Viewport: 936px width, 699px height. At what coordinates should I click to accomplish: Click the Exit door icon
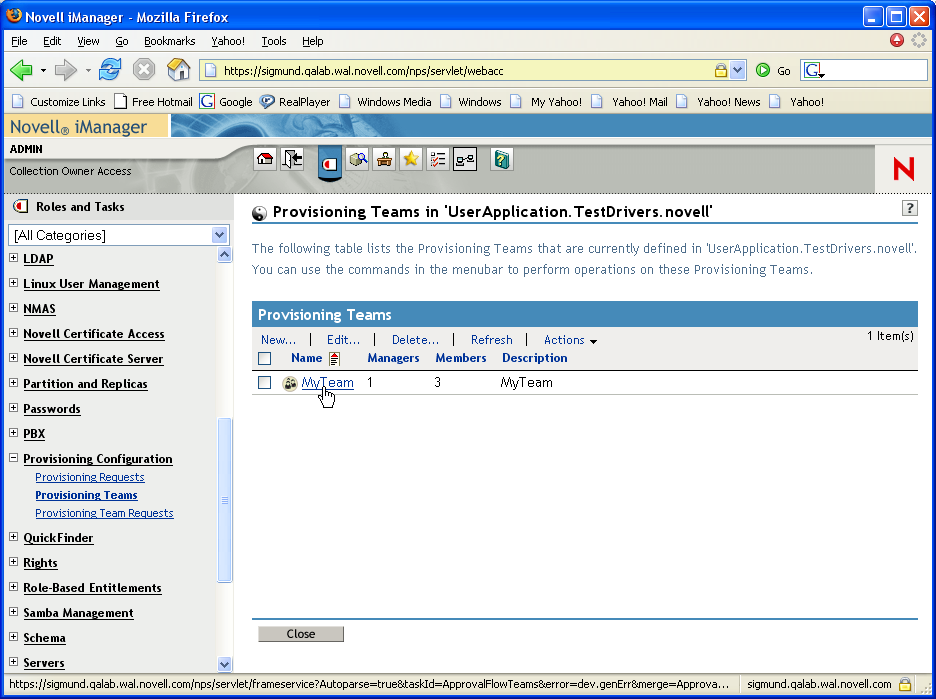[292, 159]
